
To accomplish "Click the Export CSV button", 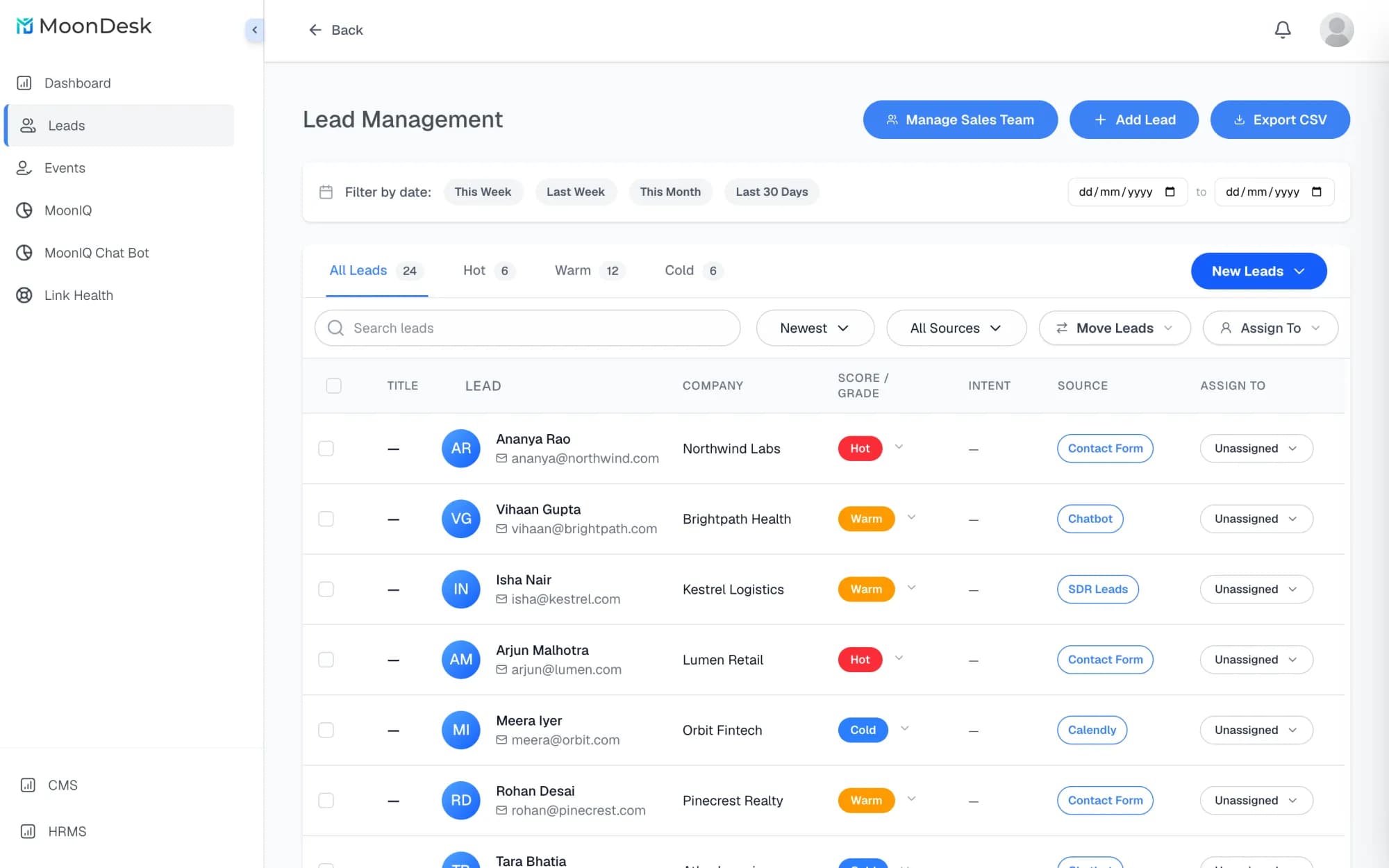I will 1280,119.
